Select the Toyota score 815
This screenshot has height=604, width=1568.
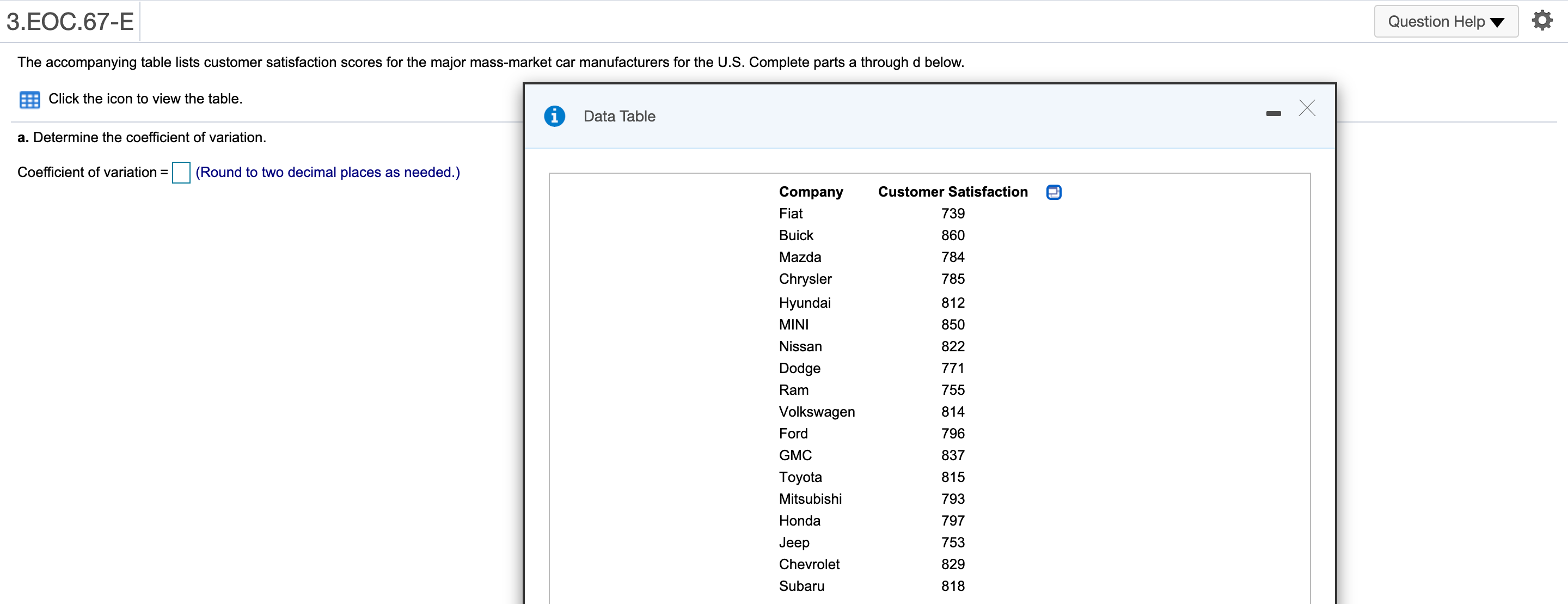tap(952, 477)
